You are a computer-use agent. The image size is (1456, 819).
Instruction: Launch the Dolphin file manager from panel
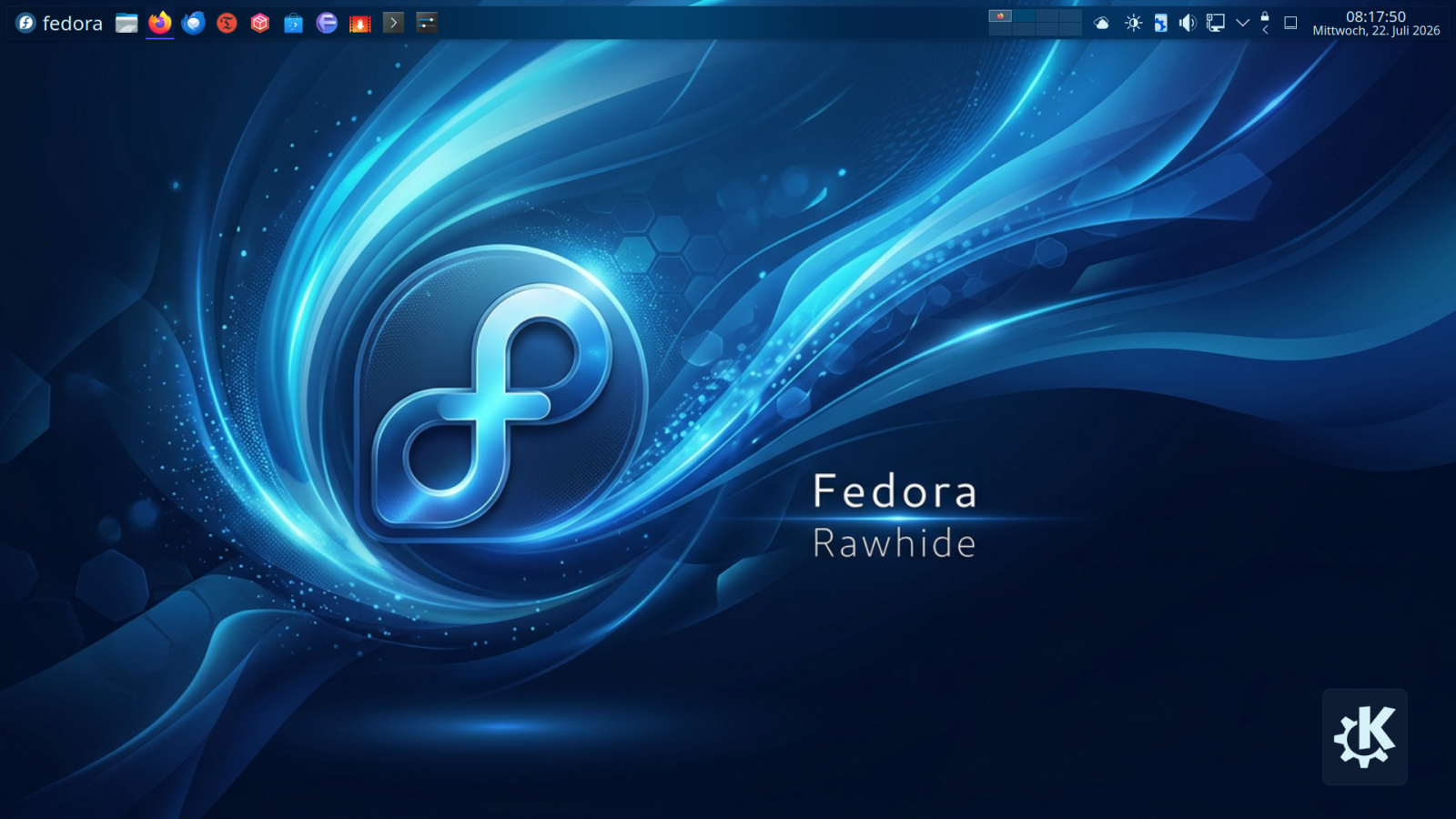pyautogui.click(x=126, y=23)
